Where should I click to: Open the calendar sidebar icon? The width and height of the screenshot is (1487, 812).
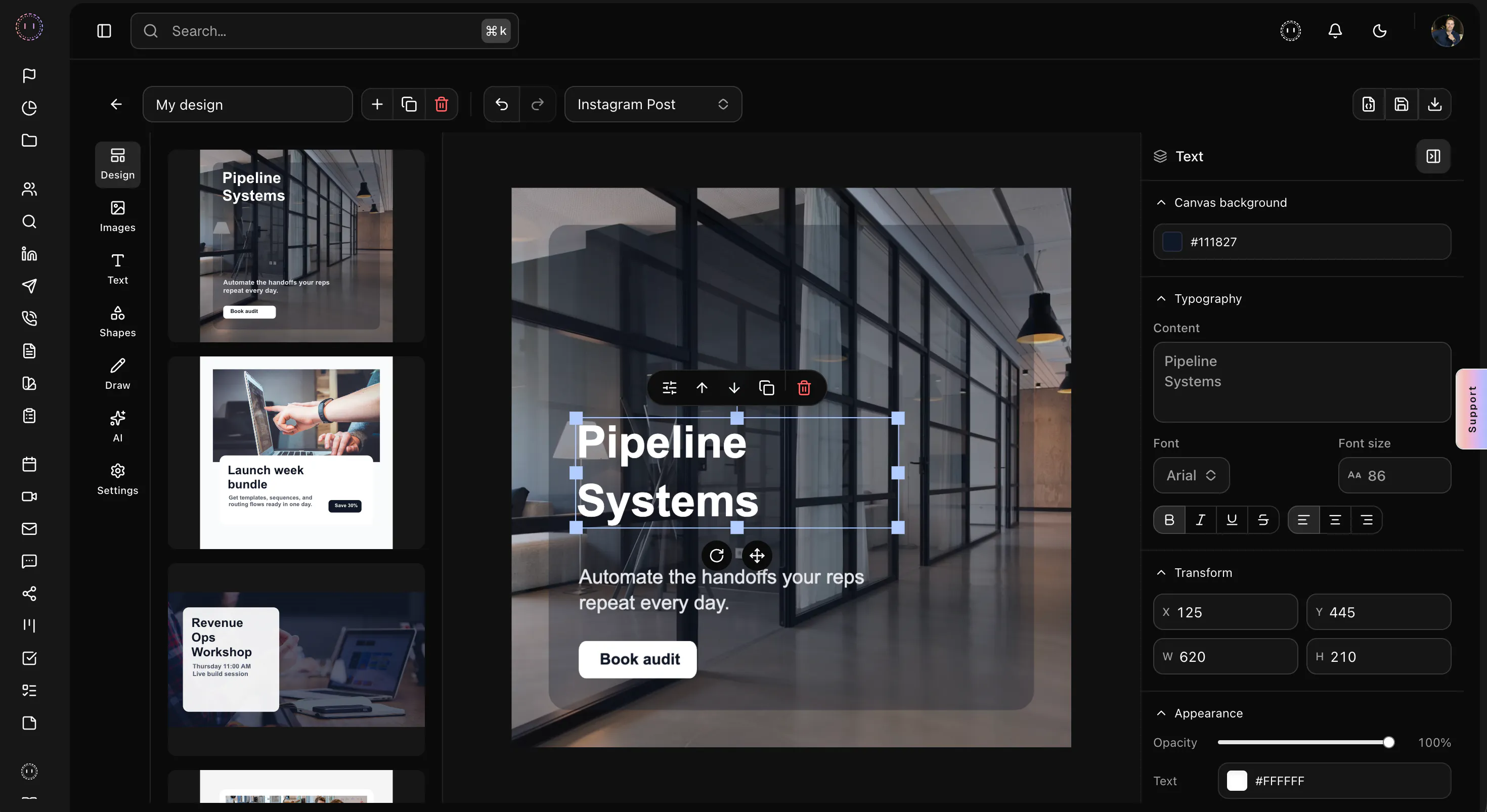29,464
